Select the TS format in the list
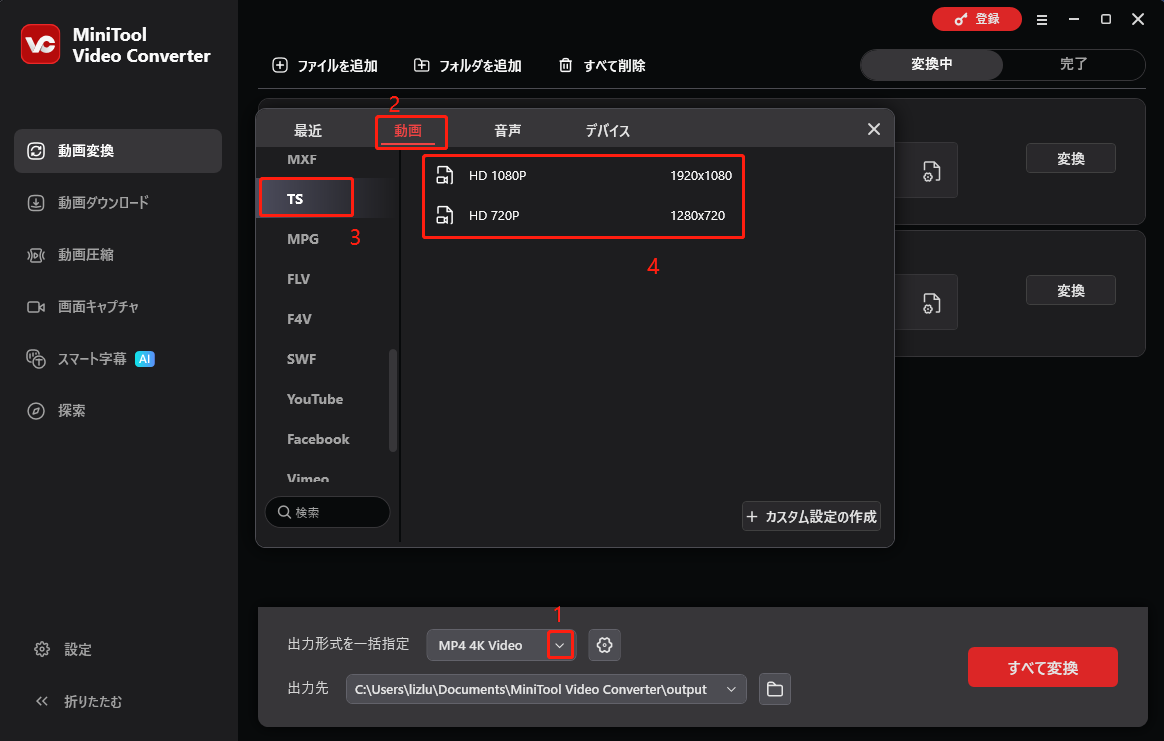 (306, 197)
